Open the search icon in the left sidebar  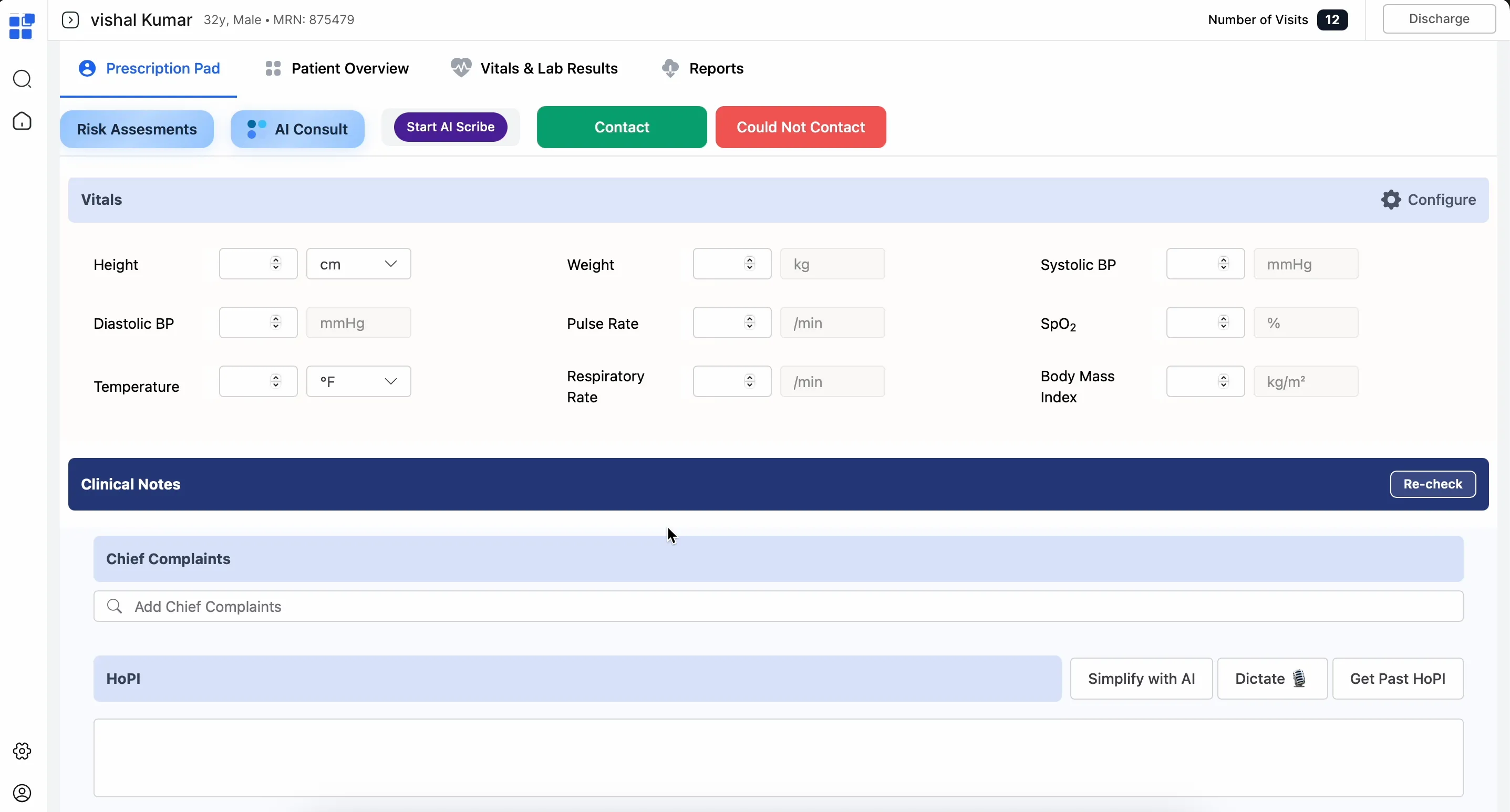click(22, 79)
